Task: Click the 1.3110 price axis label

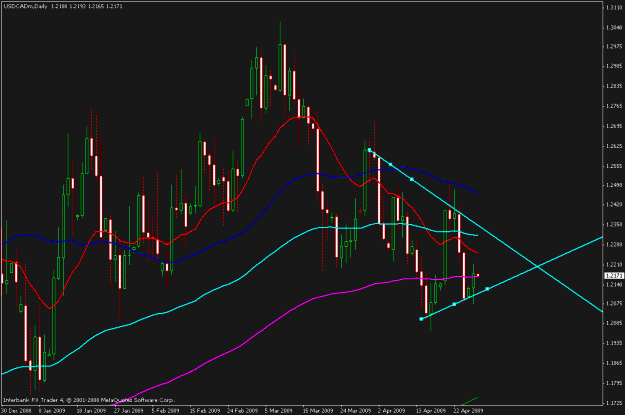Action: pyautogui.click(x=614, y=8)
